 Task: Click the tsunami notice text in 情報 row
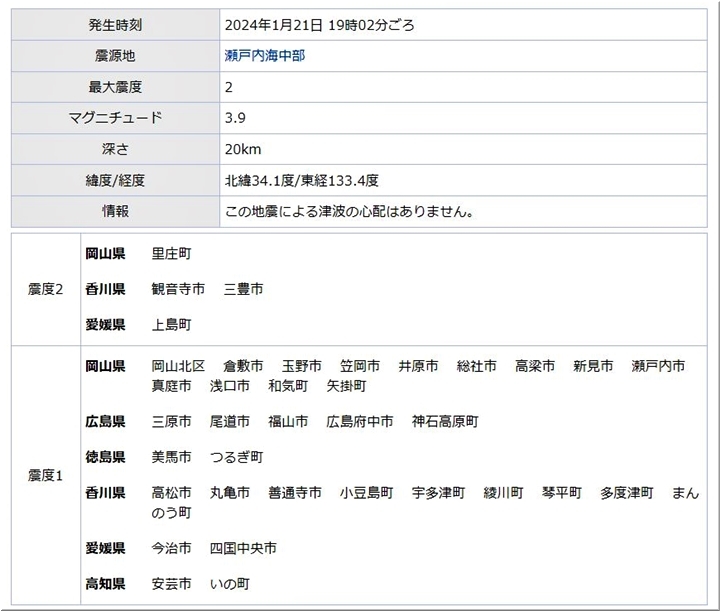[x=349, y=212]
